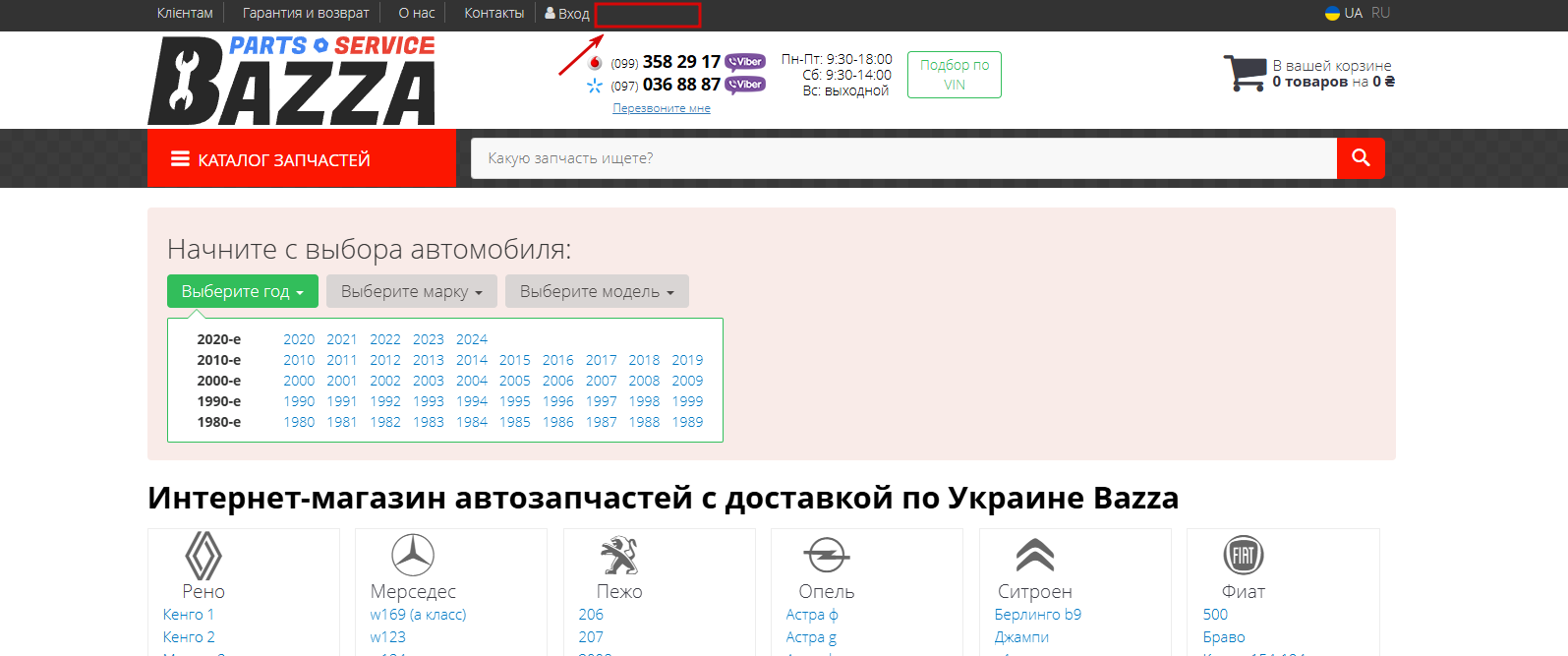Click the search field Какую запчасть ищете?
This screenshot has height=656, width=1568.
point(904,158)
